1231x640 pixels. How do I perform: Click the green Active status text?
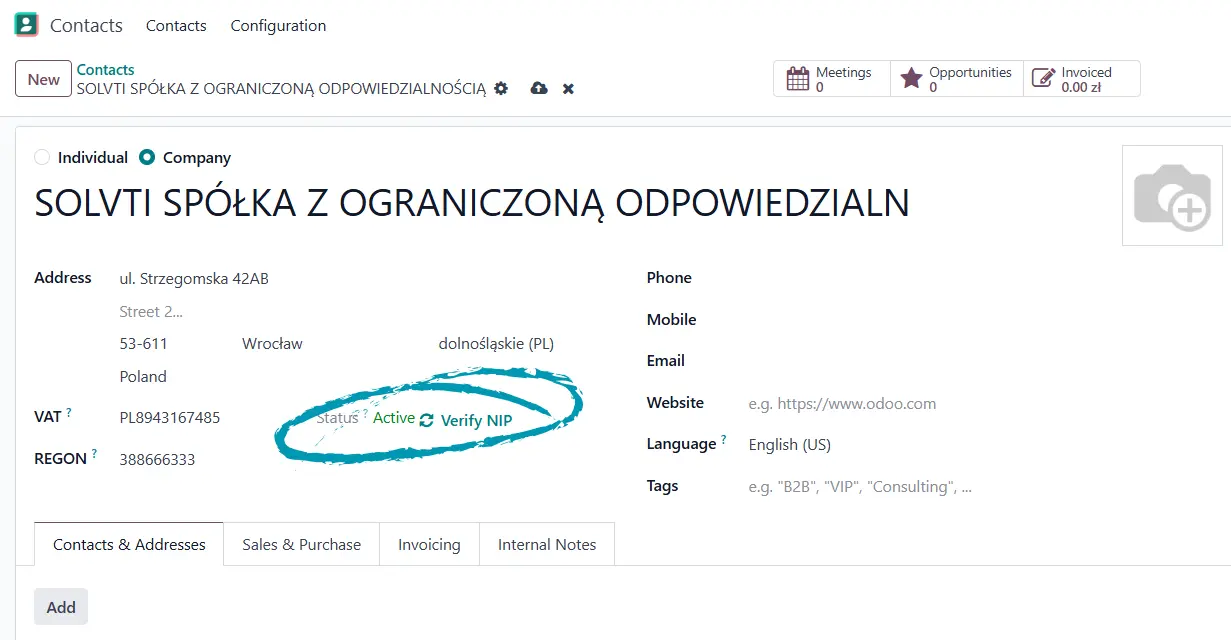tap(394, 417)
